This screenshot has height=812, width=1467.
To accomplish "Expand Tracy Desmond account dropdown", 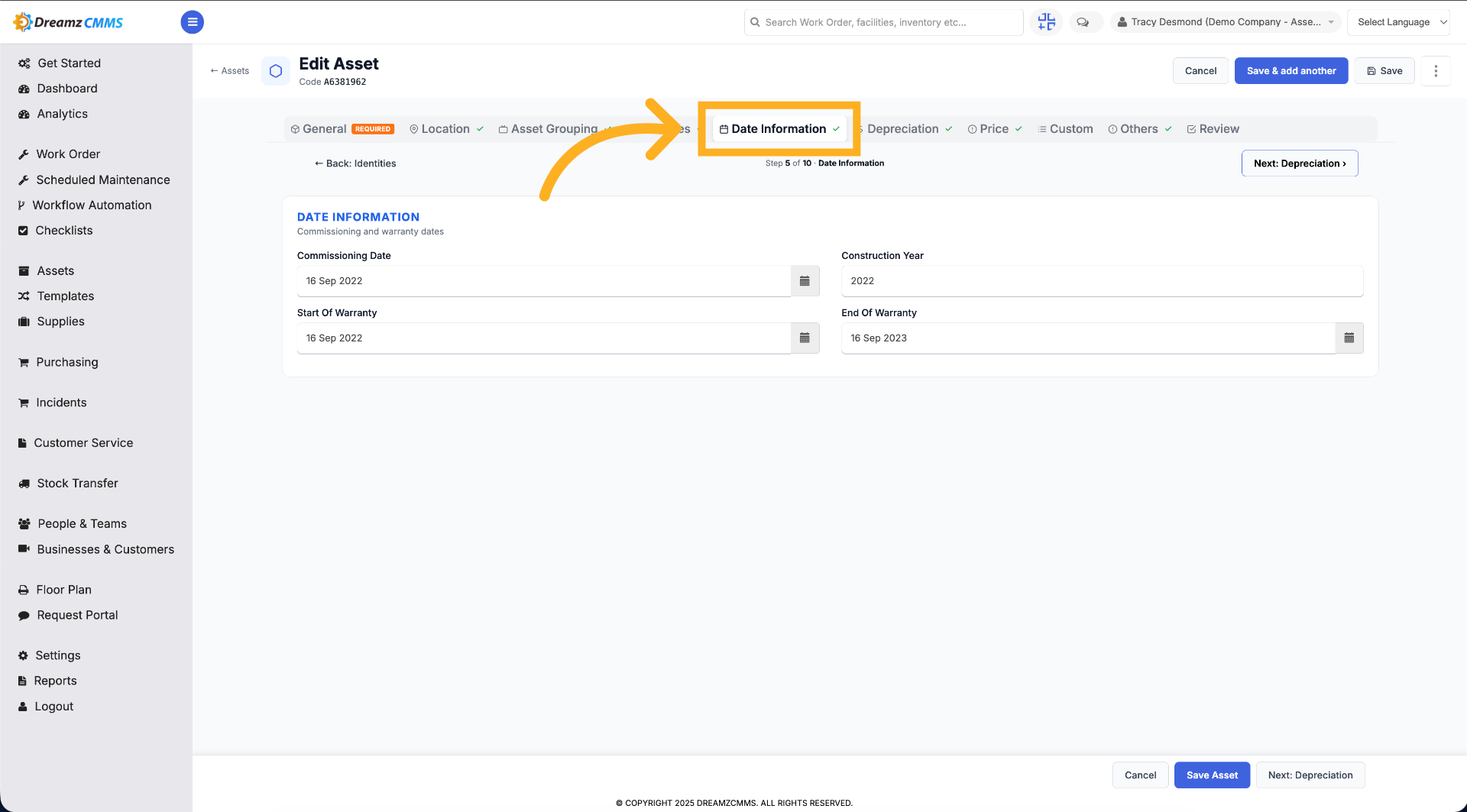I will coord(1225,22).
